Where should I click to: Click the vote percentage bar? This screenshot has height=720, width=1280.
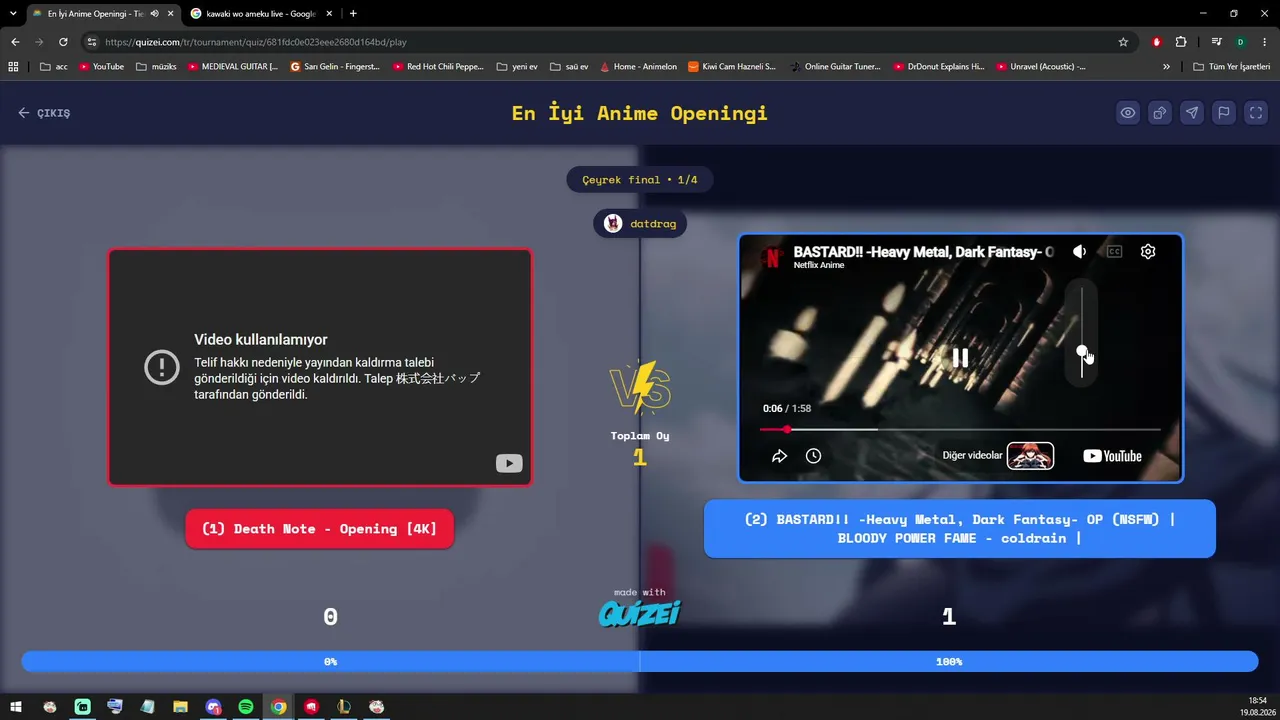pos(640,662)
